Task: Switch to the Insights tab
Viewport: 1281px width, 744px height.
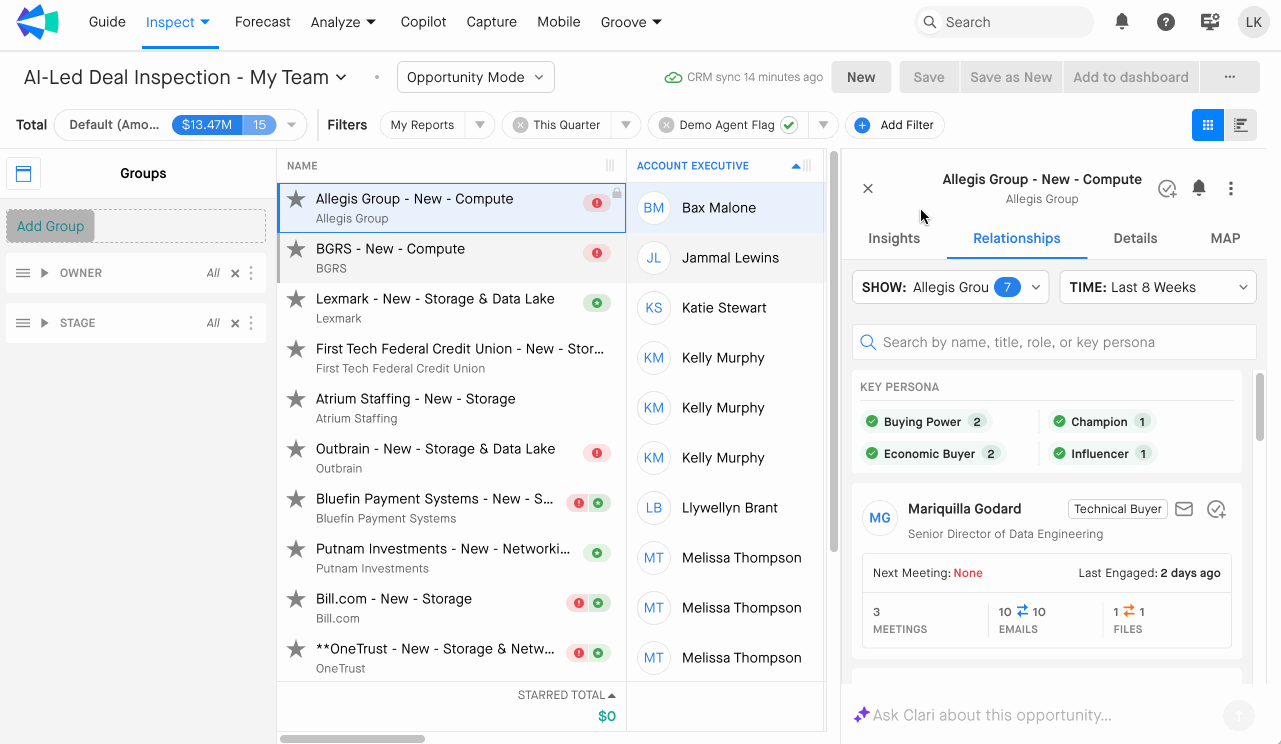Action: coord(894,238)
